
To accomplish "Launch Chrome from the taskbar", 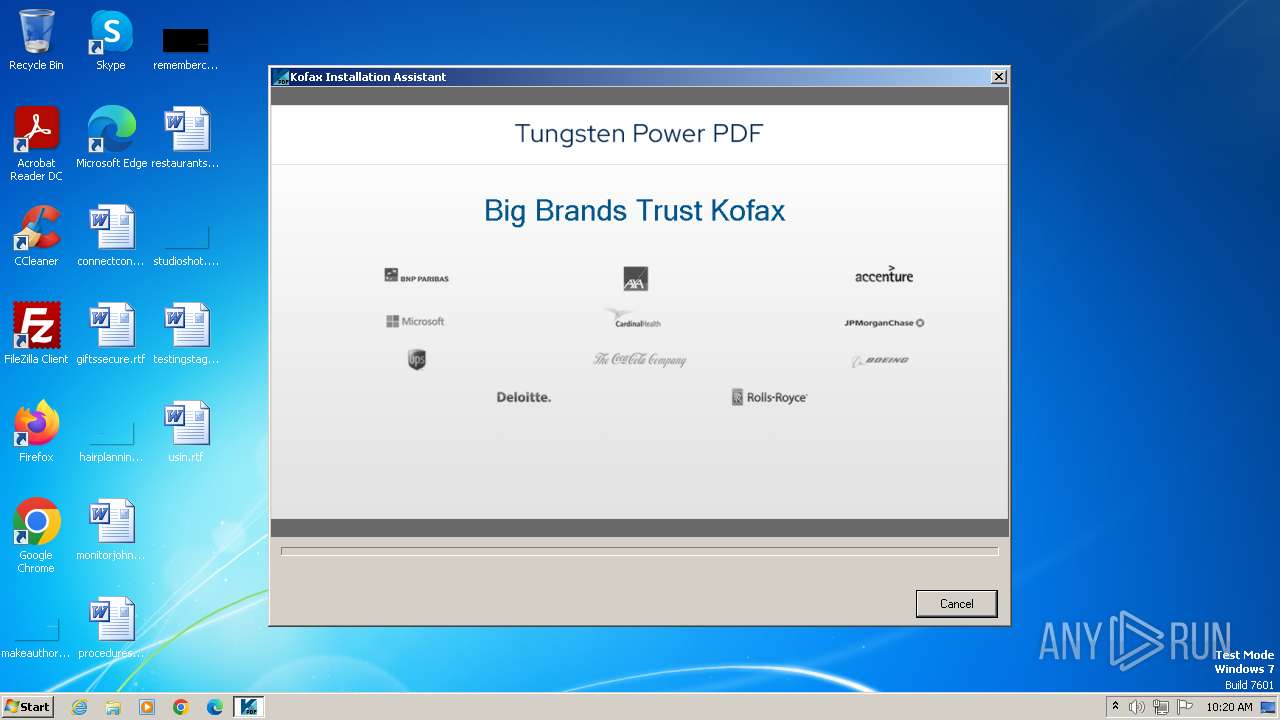I will point(181,707).
